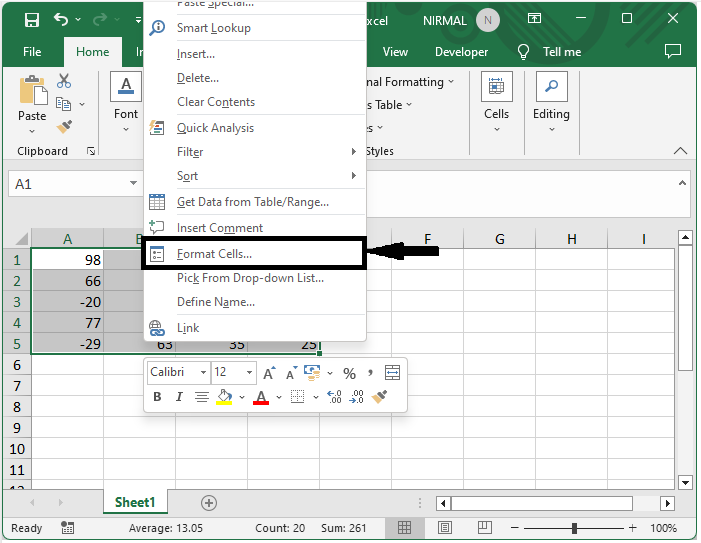This screenshot has width=701, height=543.
Task: Open the Undo history dropdown
Action: (78, 20)
